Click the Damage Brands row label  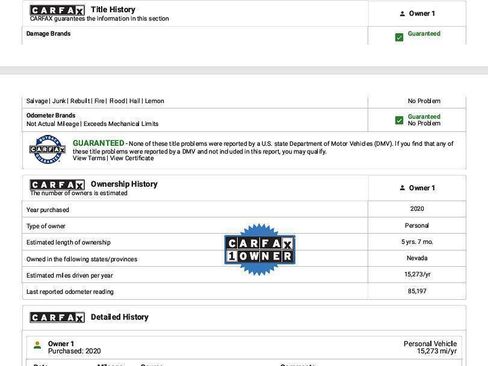pos(48,34)
